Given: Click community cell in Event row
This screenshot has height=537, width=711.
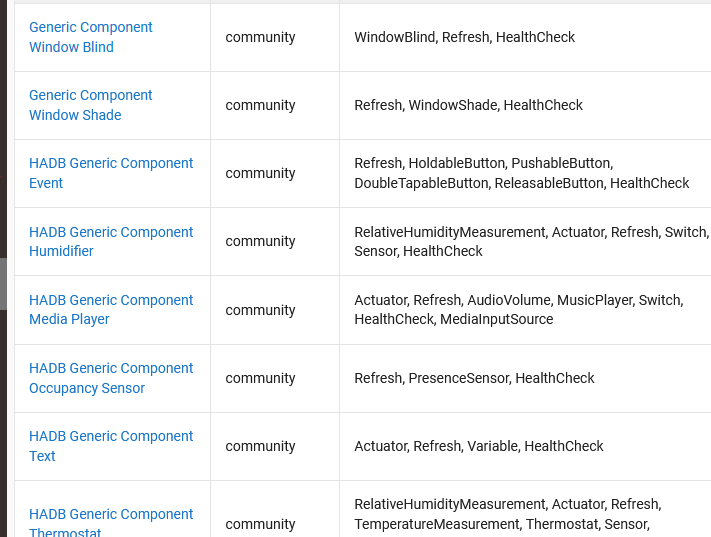Looking at the screenshot, I should [260, 173].
